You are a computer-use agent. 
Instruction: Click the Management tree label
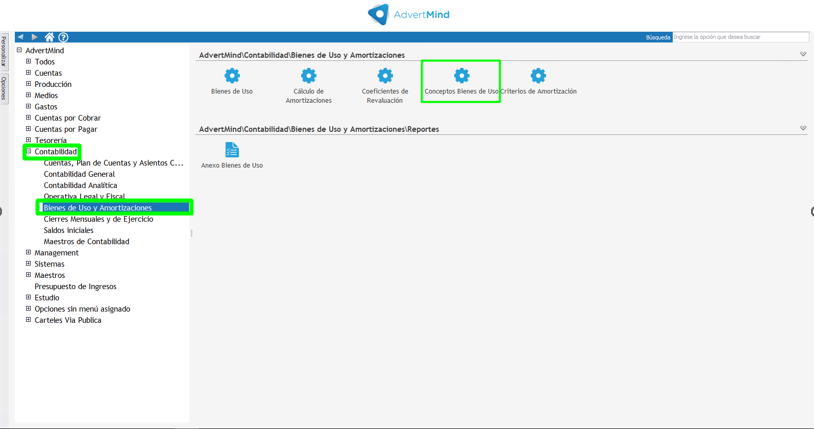[57, 253]
